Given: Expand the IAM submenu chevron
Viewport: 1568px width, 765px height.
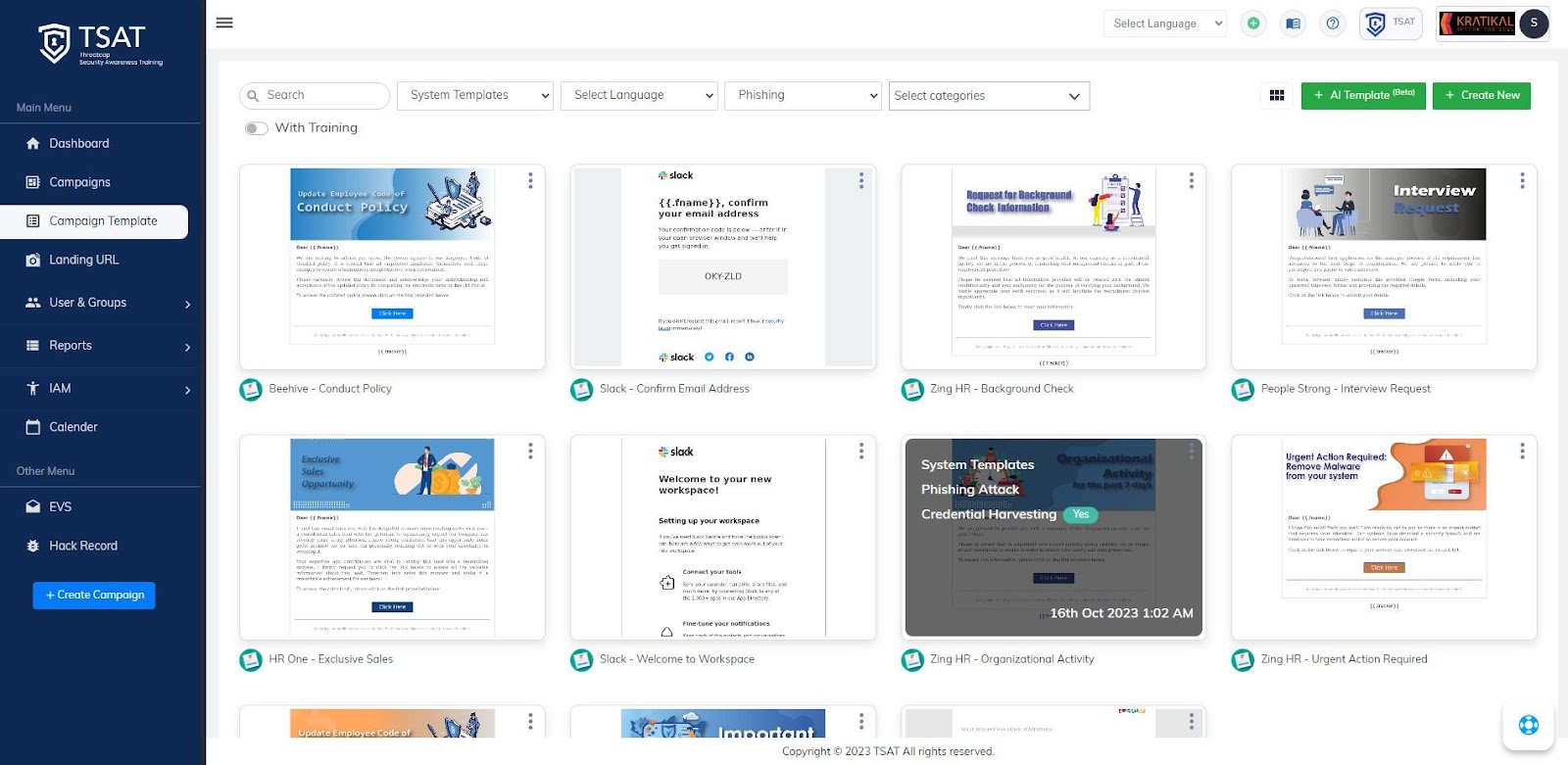Looking at the screenshot, I should (187, 390).
